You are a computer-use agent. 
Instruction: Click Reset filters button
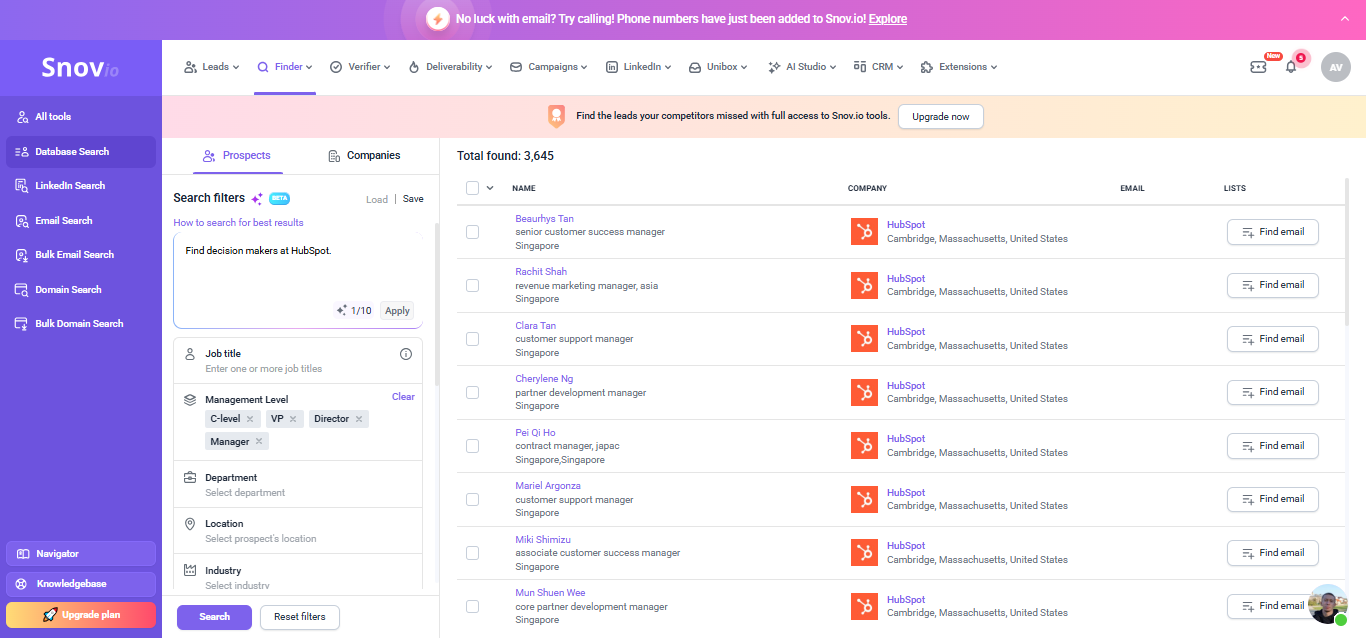point(300,617)
